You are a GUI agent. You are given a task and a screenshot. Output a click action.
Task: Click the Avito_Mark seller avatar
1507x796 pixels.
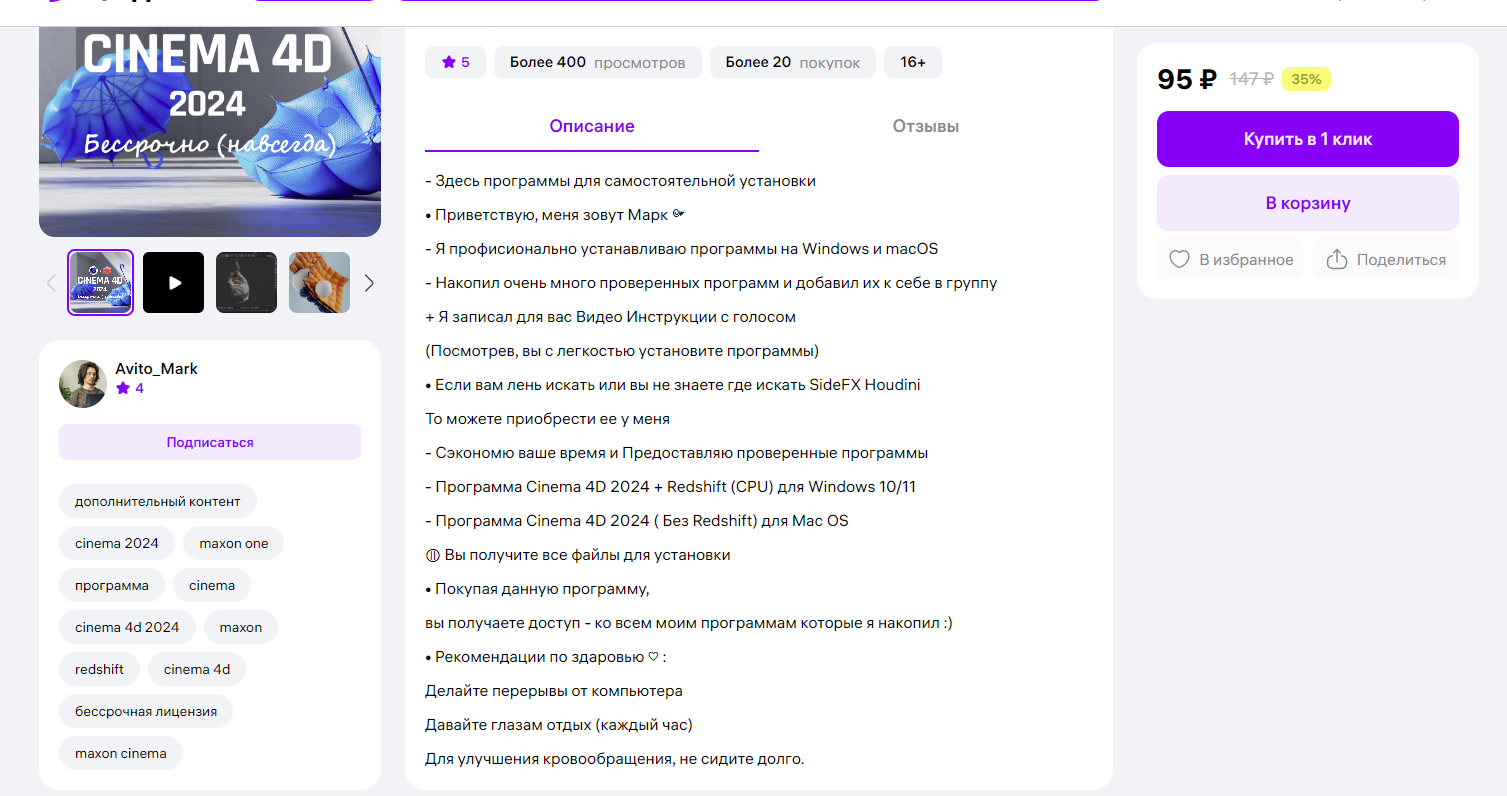tap(83, 384)
